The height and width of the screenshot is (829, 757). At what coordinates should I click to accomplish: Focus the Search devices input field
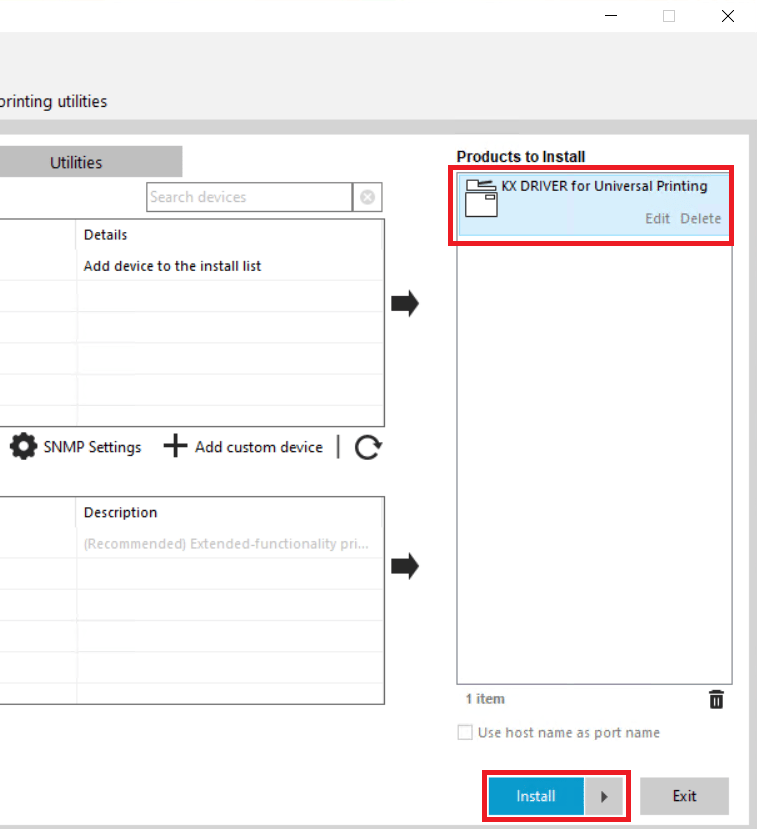249,197
